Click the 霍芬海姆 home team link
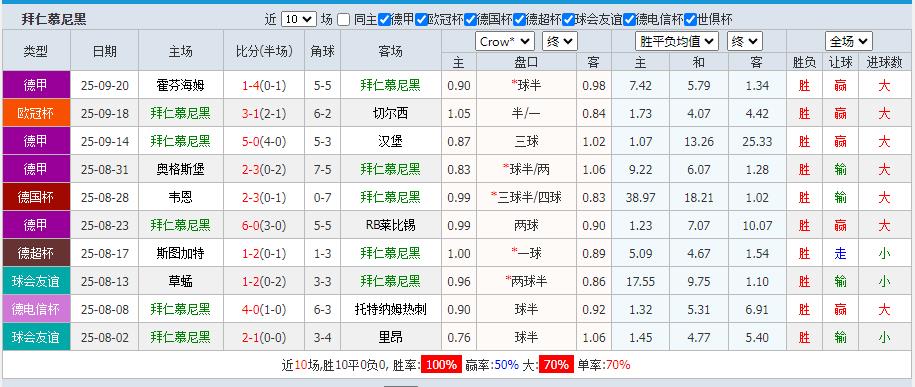The width and height of the screenshot is (915, 387). pyautogui.click(x=180, y=86)
